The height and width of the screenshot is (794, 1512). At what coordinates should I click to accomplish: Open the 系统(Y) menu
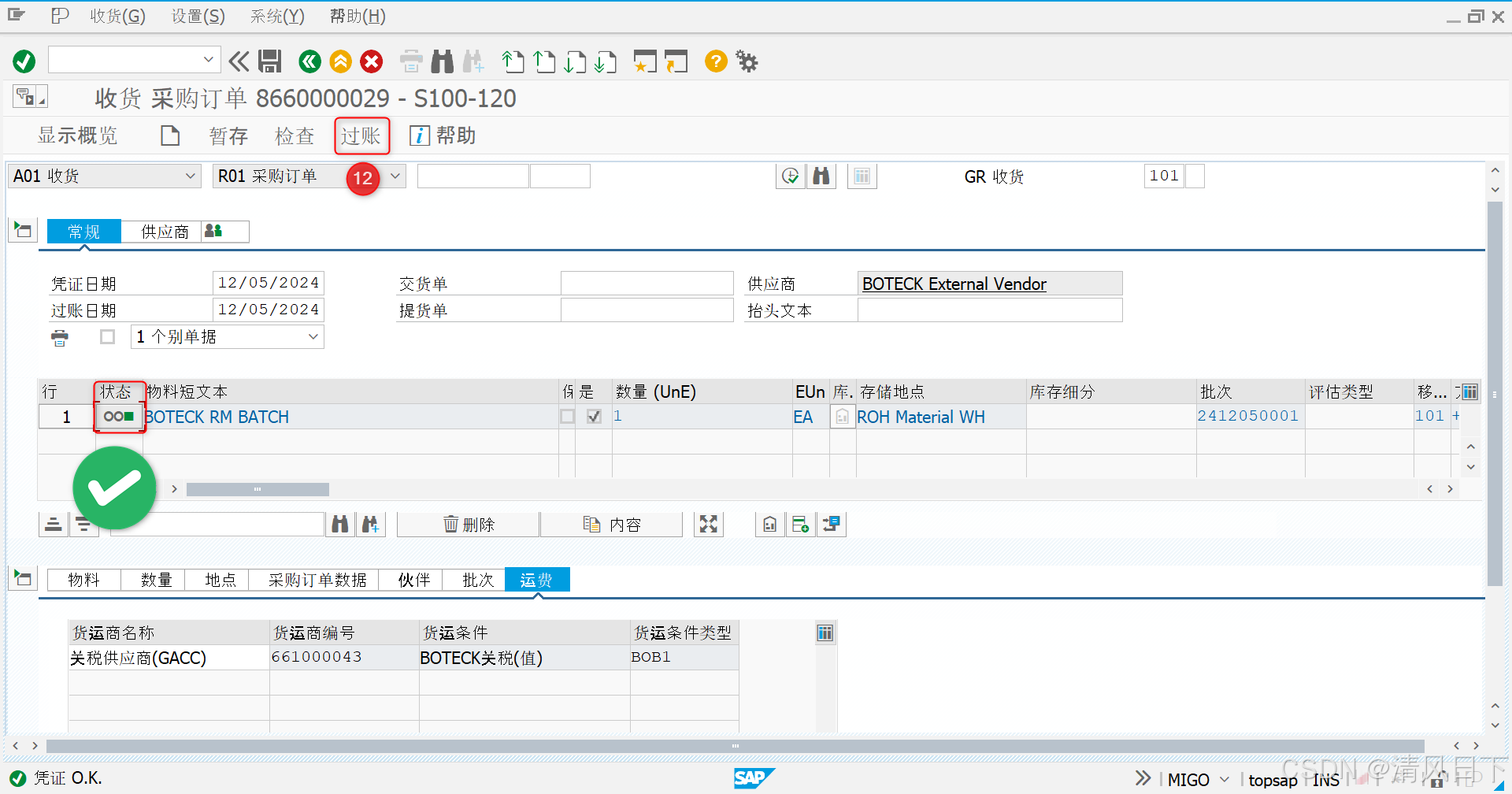click(x=277, y=17)
